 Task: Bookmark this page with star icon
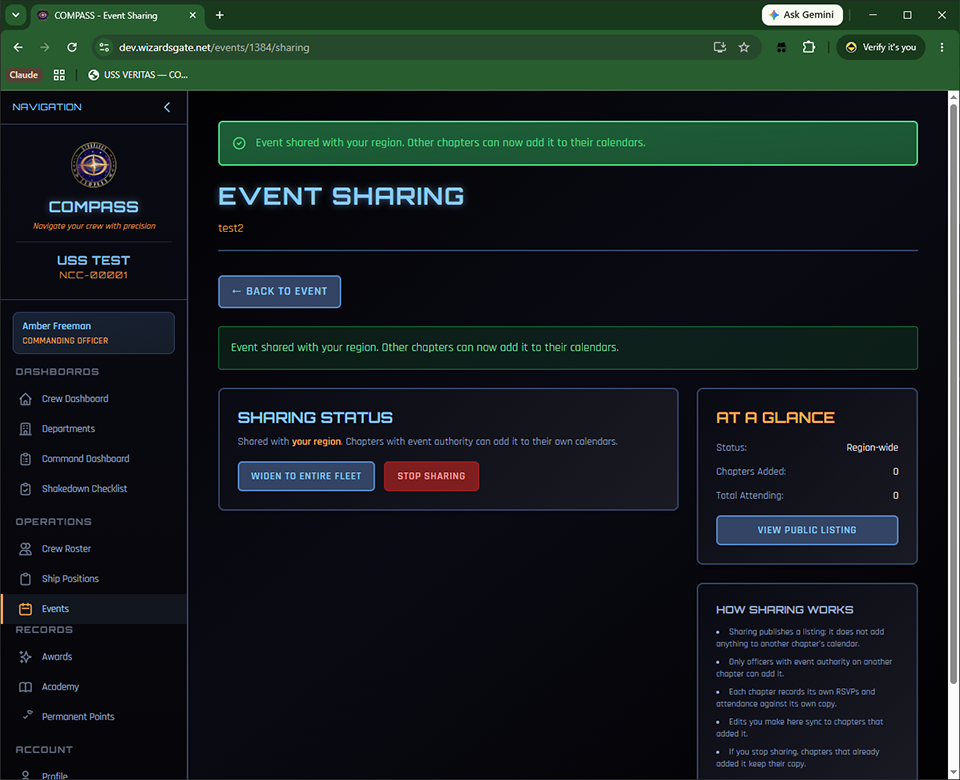[744, 47]
